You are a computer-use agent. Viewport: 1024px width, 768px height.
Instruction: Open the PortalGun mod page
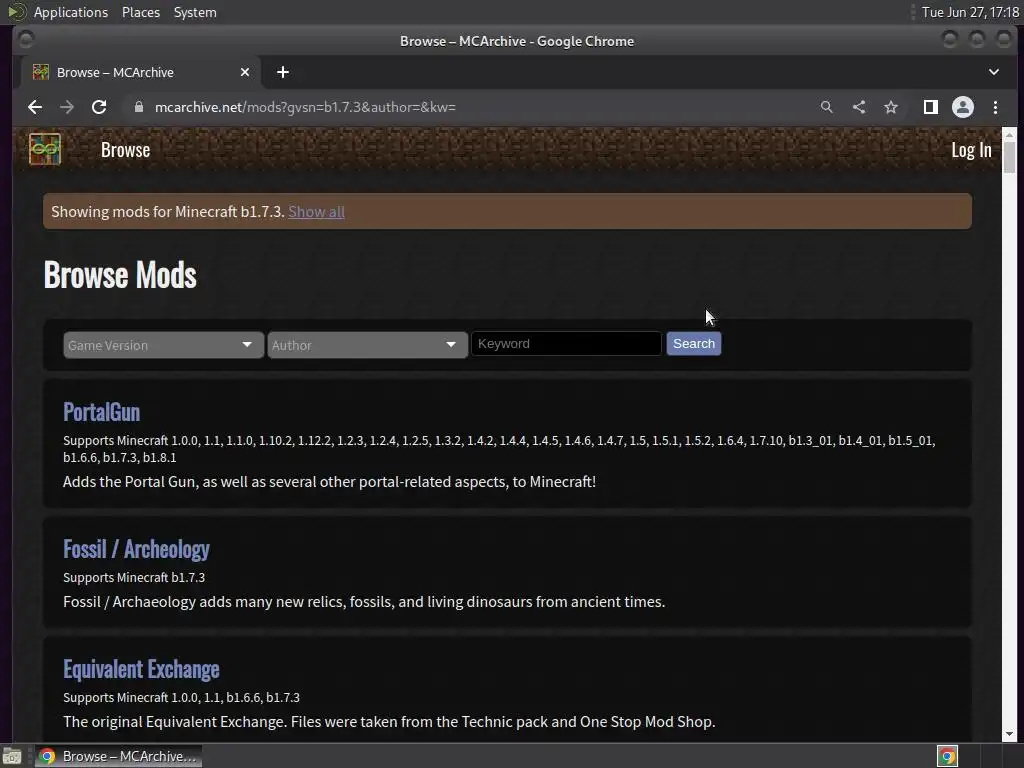(101, 412)
